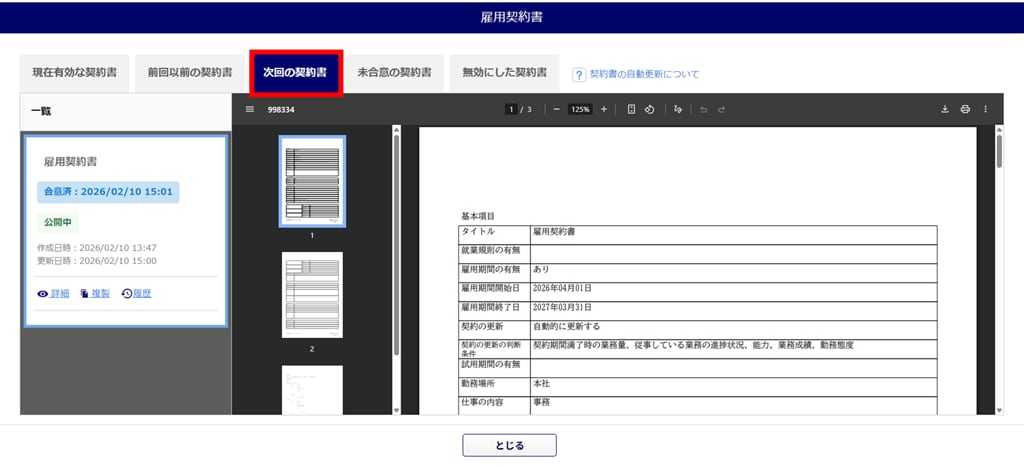Click the fit to page icon
Image resolution: width=1024 pixels, height=467 pixels.
[631, 109]
